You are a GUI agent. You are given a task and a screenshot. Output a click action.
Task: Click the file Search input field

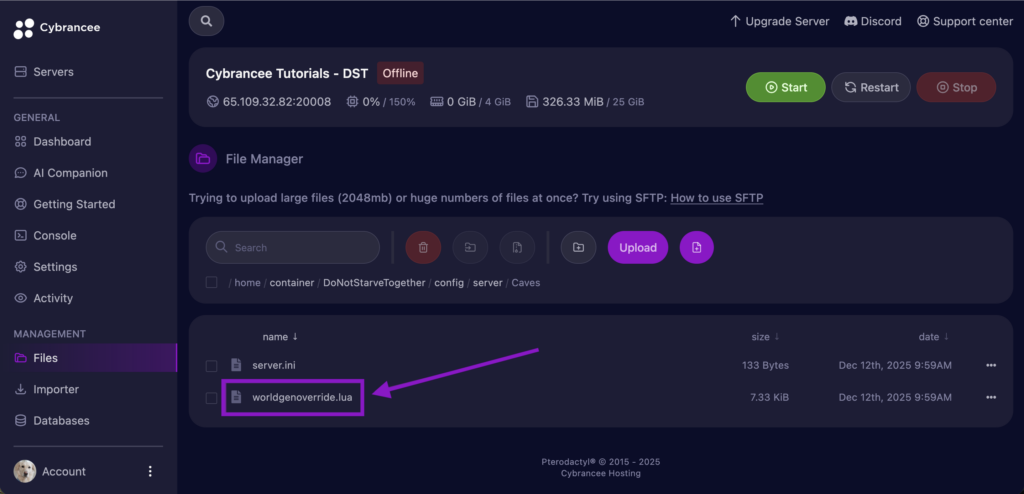[x=300, y=247]
